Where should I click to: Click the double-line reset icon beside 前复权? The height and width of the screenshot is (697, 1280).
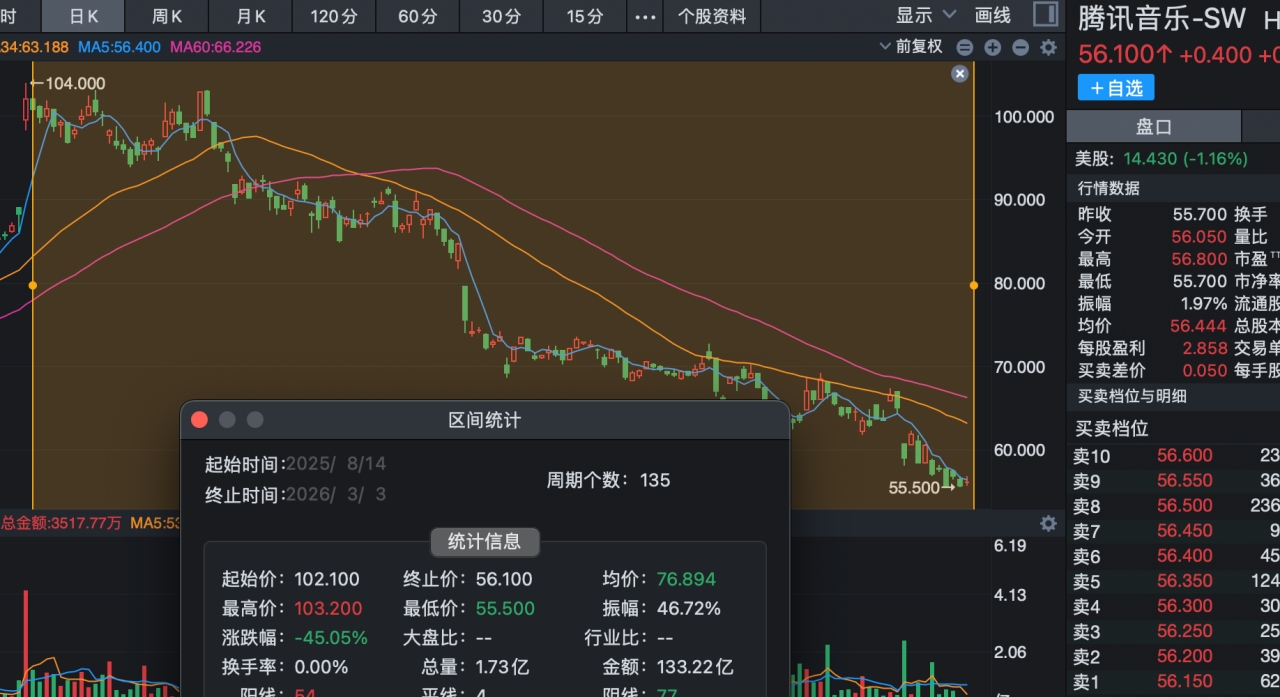(x=964, y=47)
